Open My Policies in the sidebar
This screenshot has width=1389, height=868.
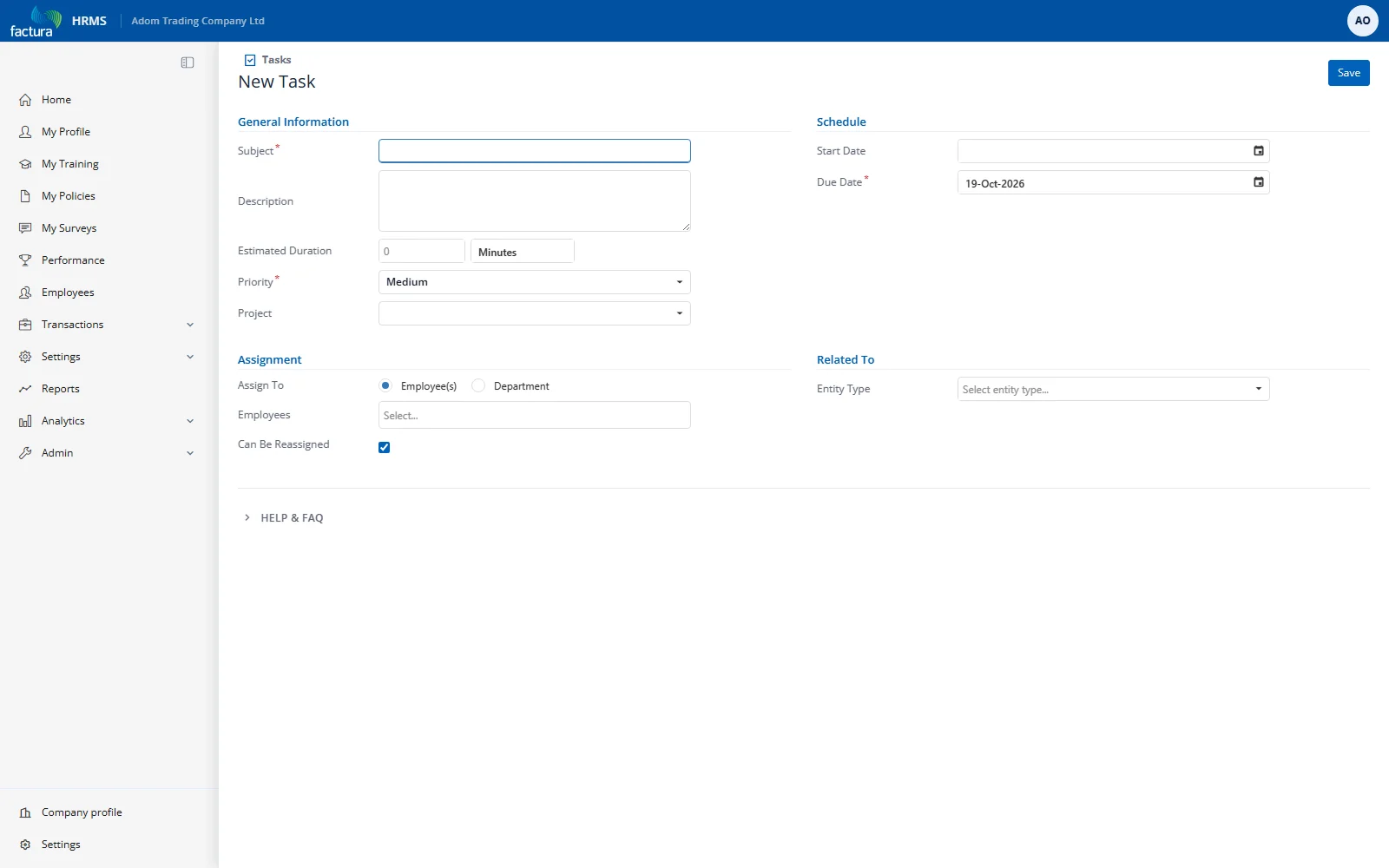[69, 196]
